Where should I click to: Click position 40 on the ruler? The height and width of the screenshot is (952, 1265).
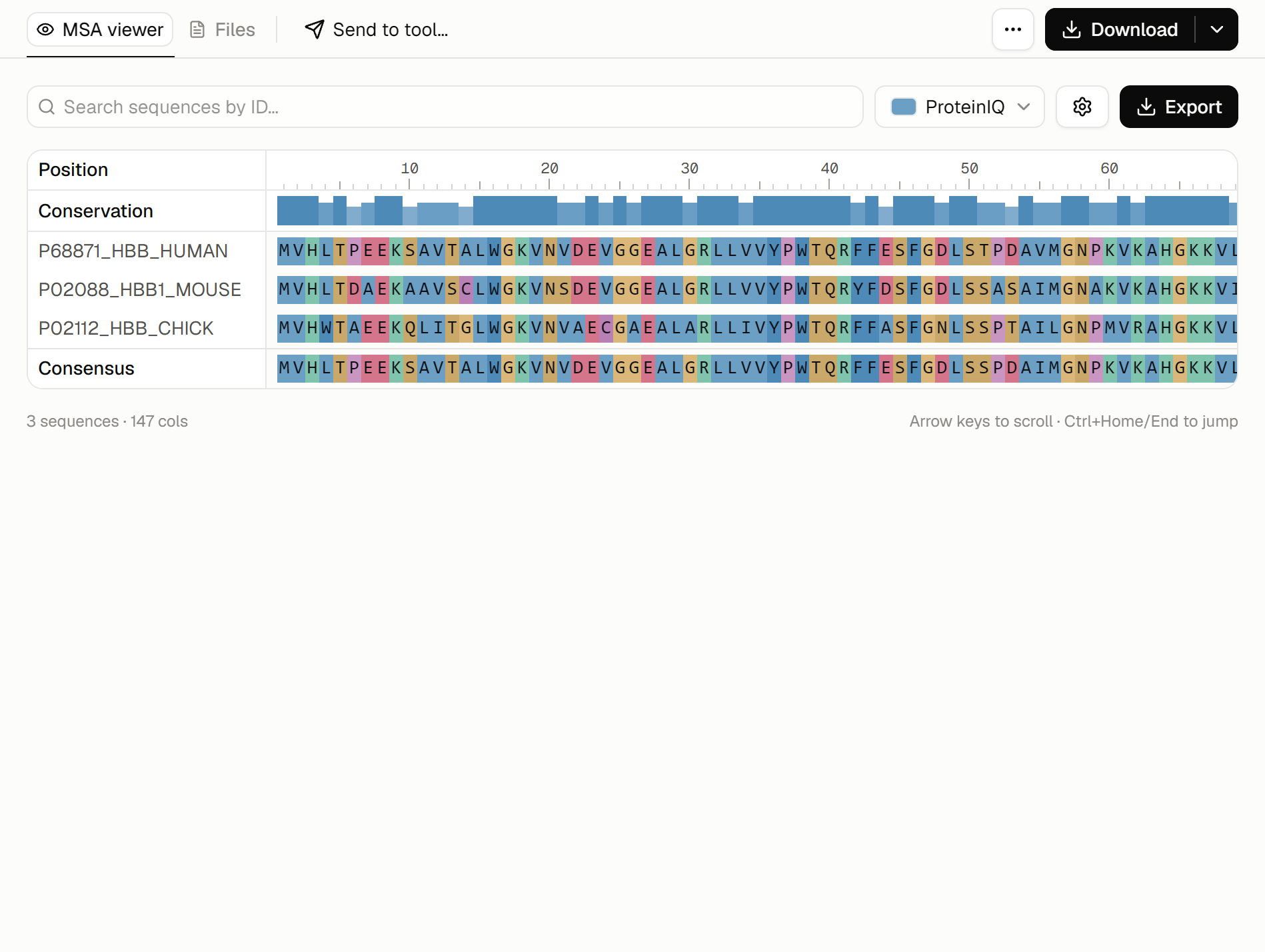click(829, 169)
